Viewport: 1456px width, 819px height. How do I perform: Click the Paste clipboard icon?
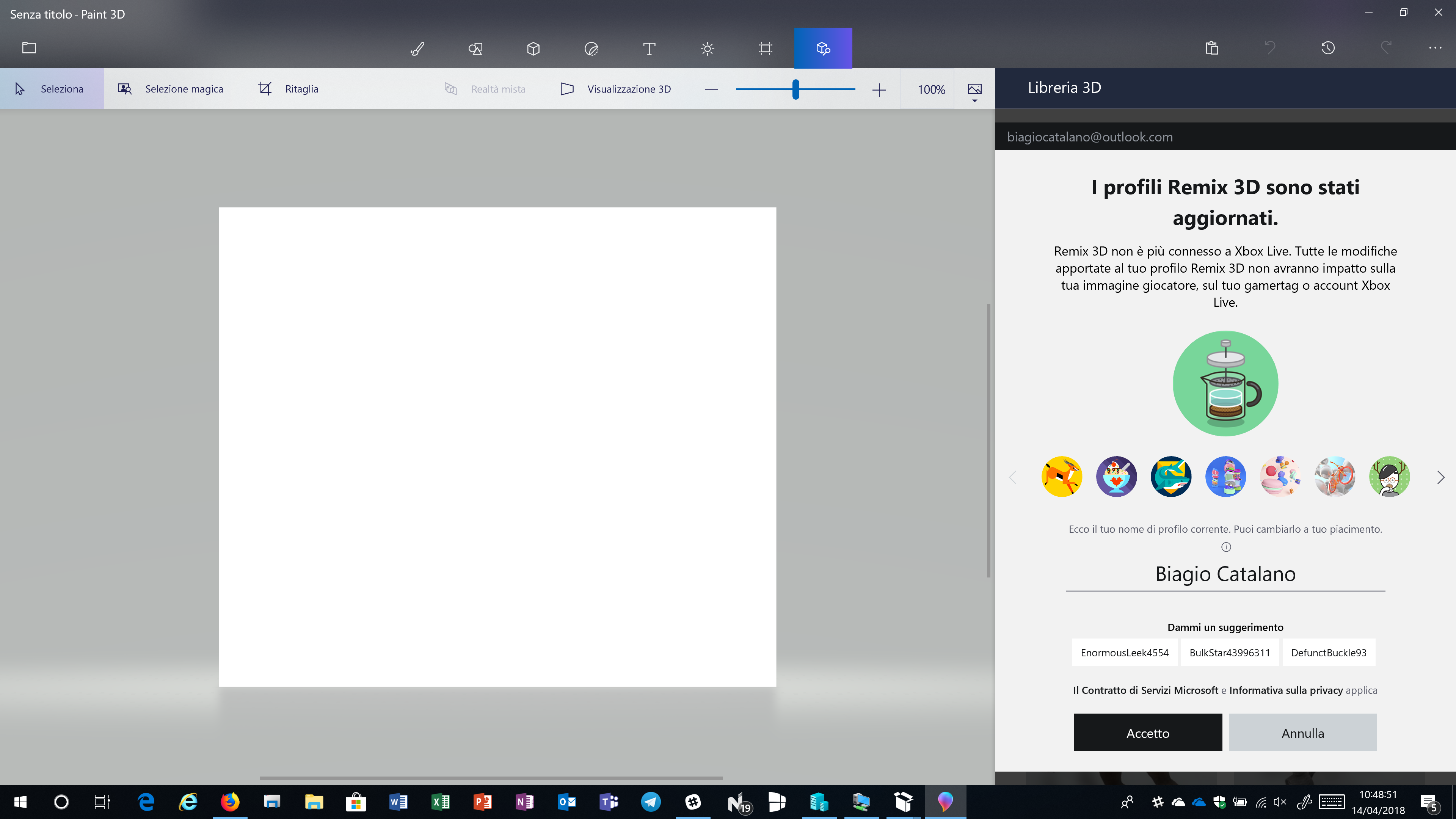click(1211, 48)
